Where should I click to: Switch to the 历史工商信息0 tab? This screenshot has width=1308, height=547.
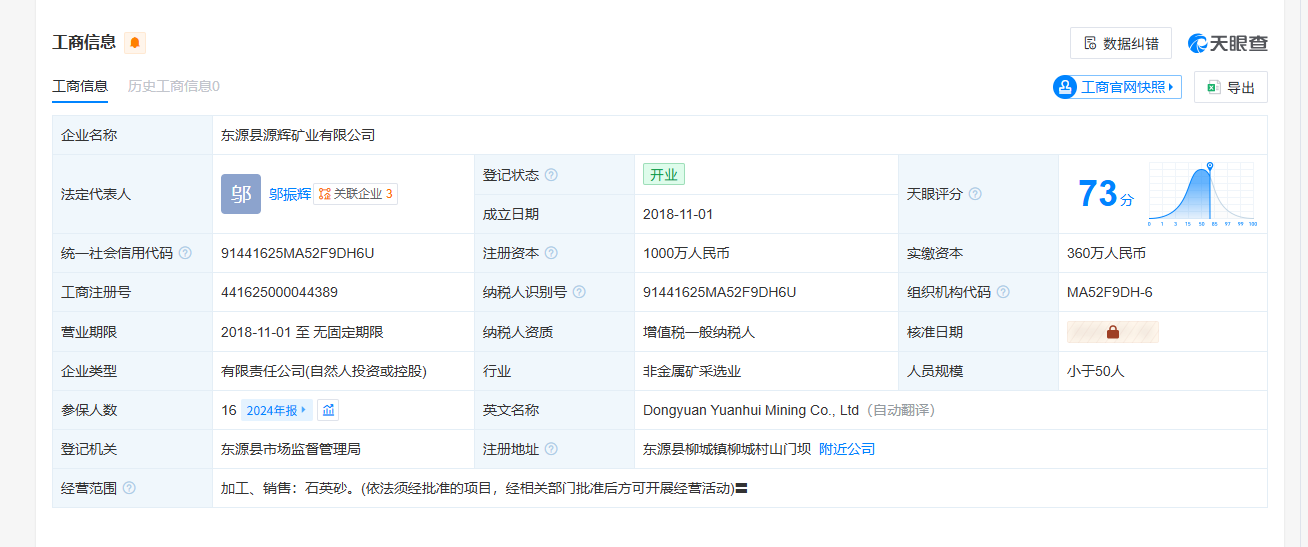click(x=174, y=86)
